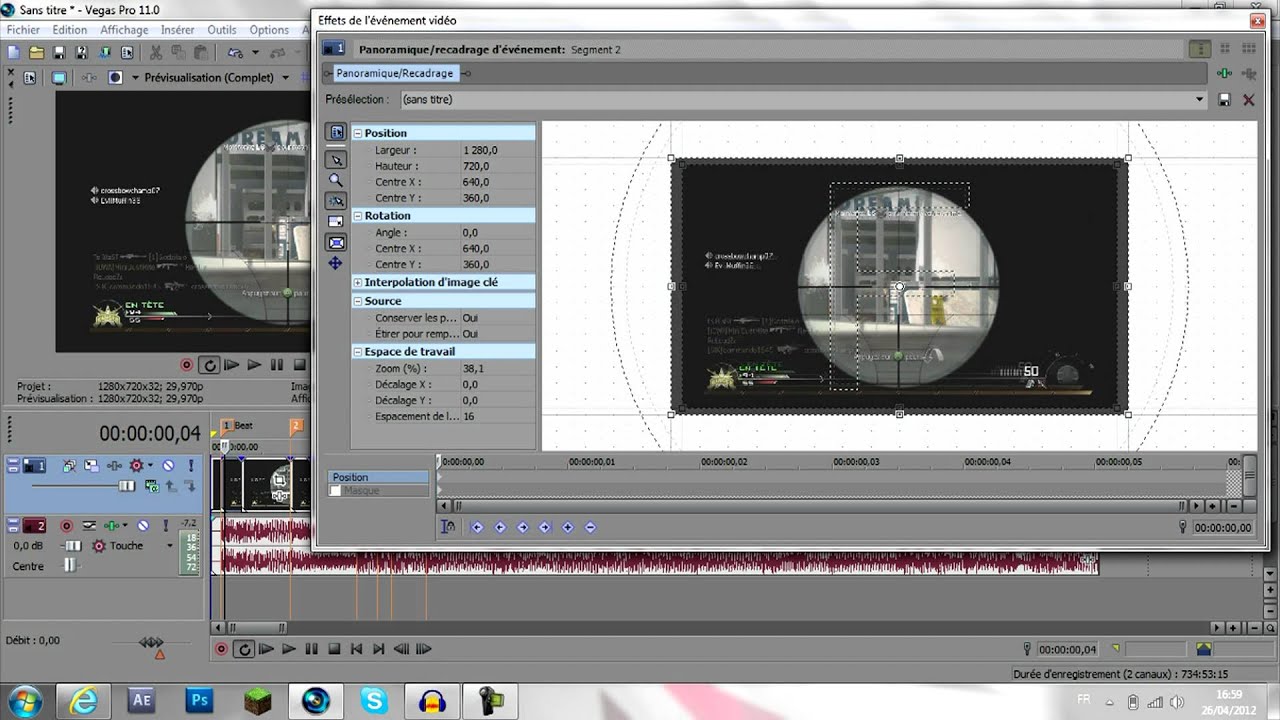Select the Zoom magnifier tool in crop dialog
Screen dimensions: 1280x720
(335, 180)
